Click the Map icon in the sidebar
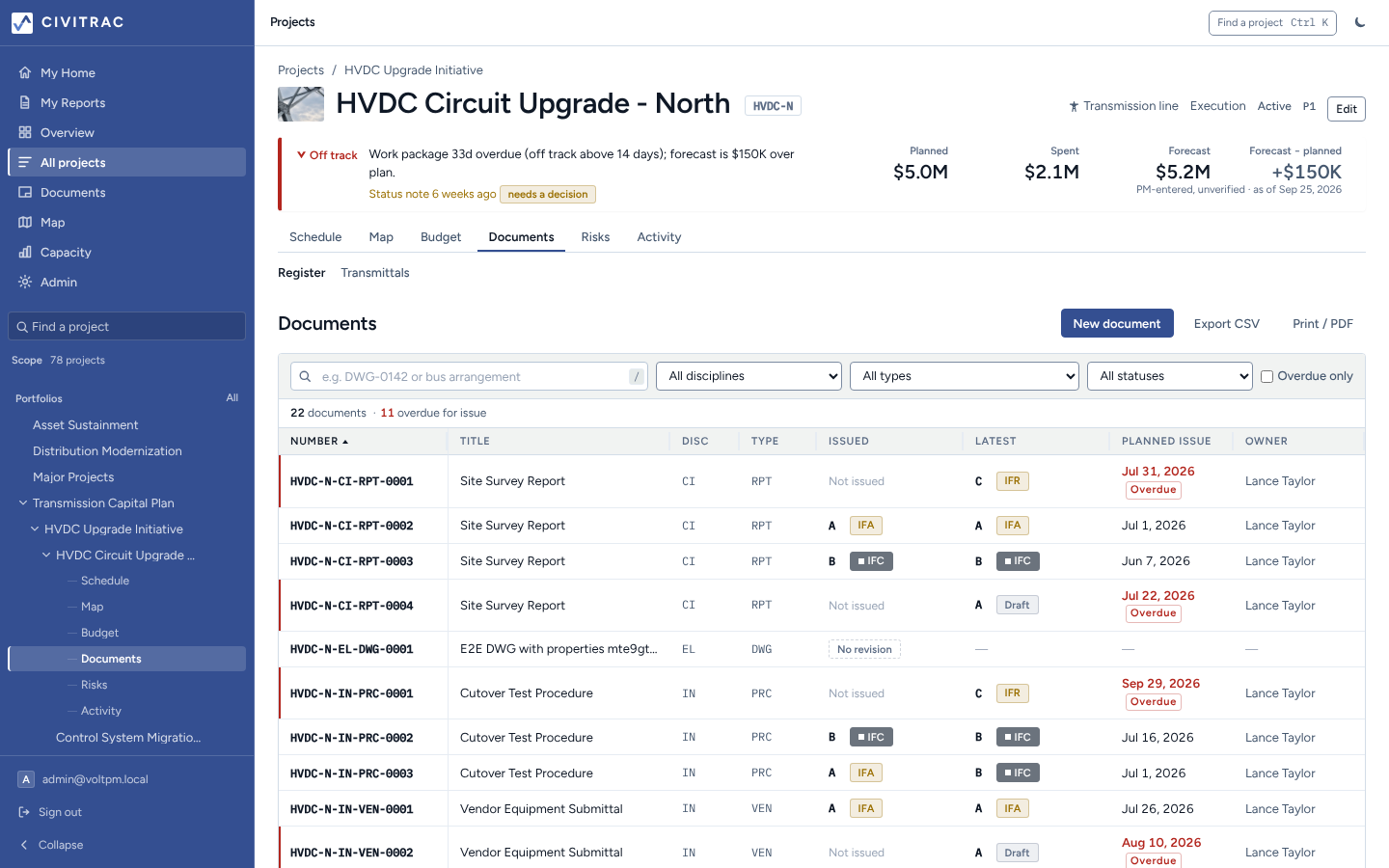The width and height of the screenshot is (1389, 868). (25, 222)
